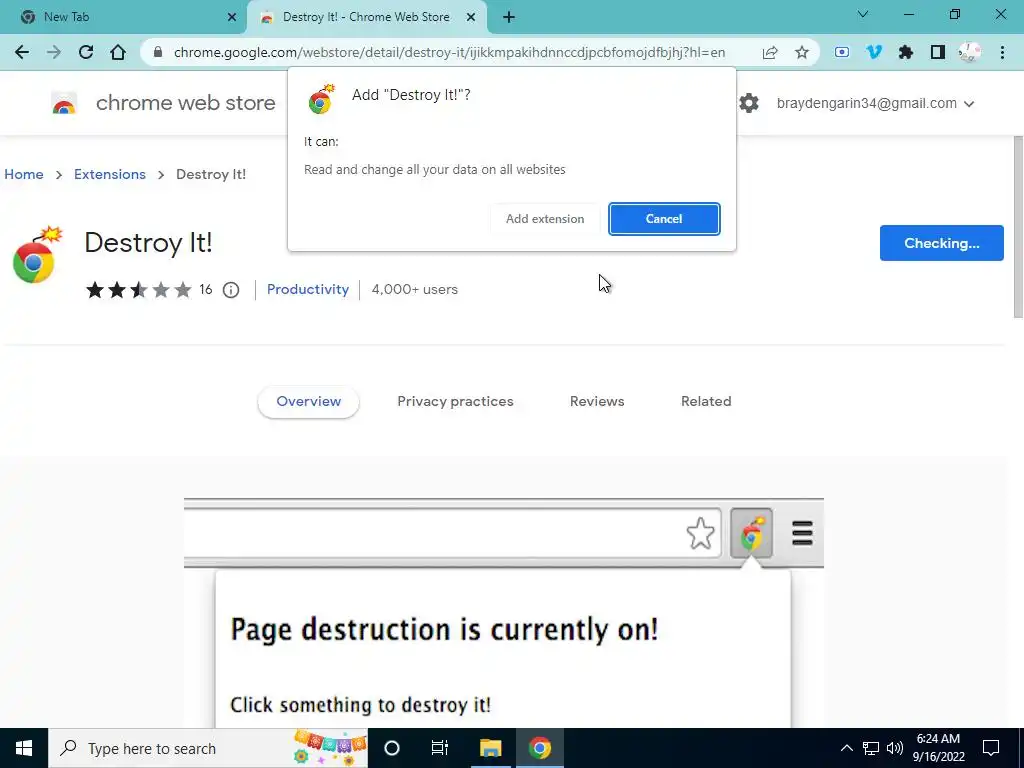1024x768 pixels.
Task: Open Cortana circle icon on taskbar
Action: 392,748
